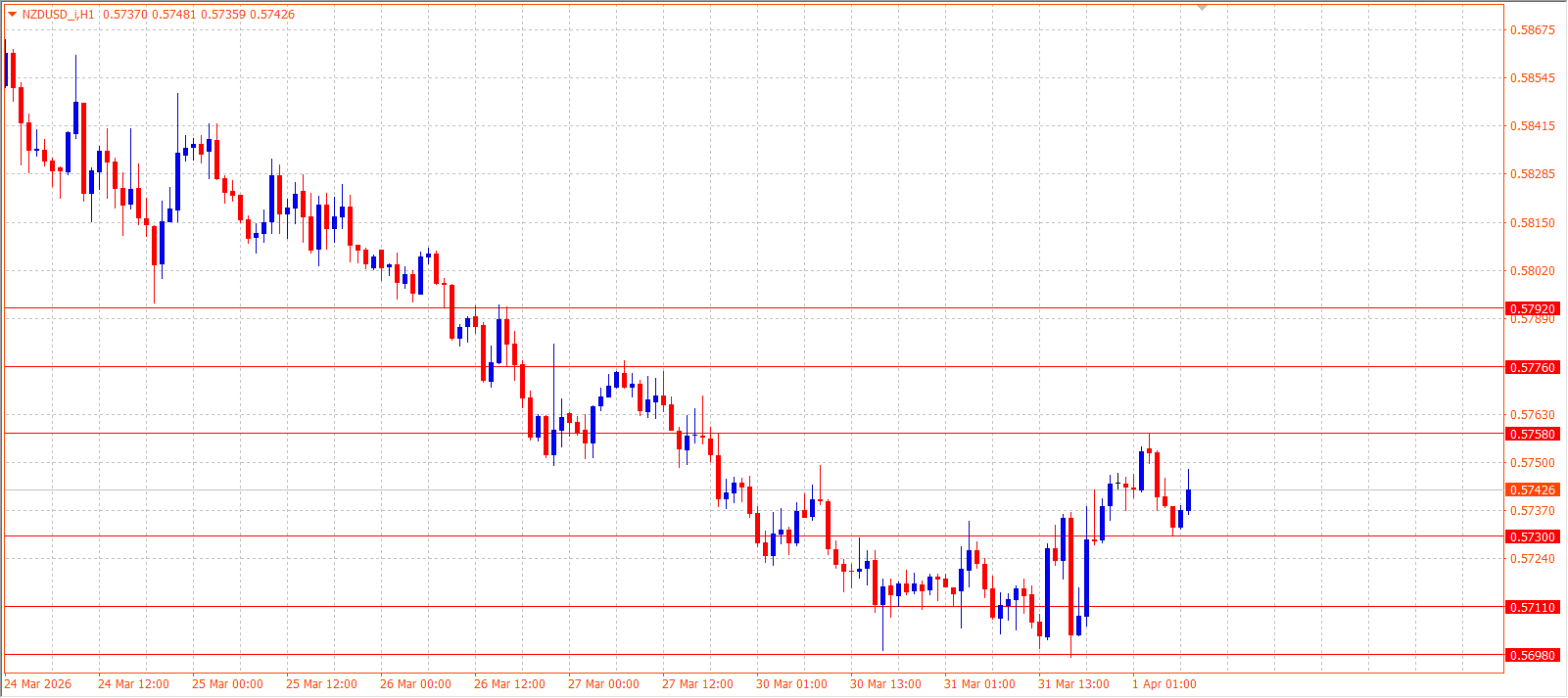Click the 0.58285 price scale label

1533,174
